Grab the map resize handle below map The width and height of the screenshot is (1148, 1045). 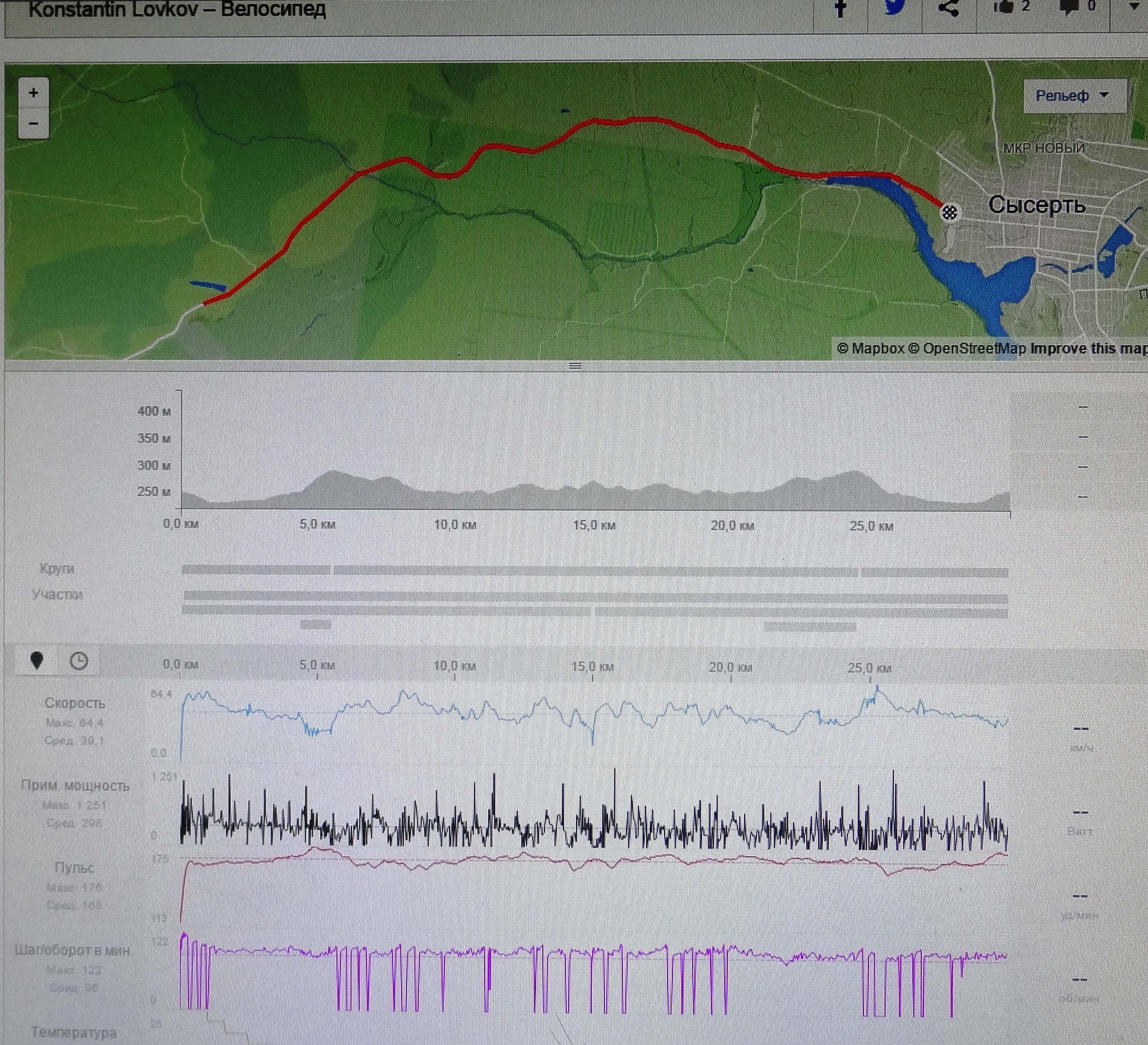tap(575, 366)
